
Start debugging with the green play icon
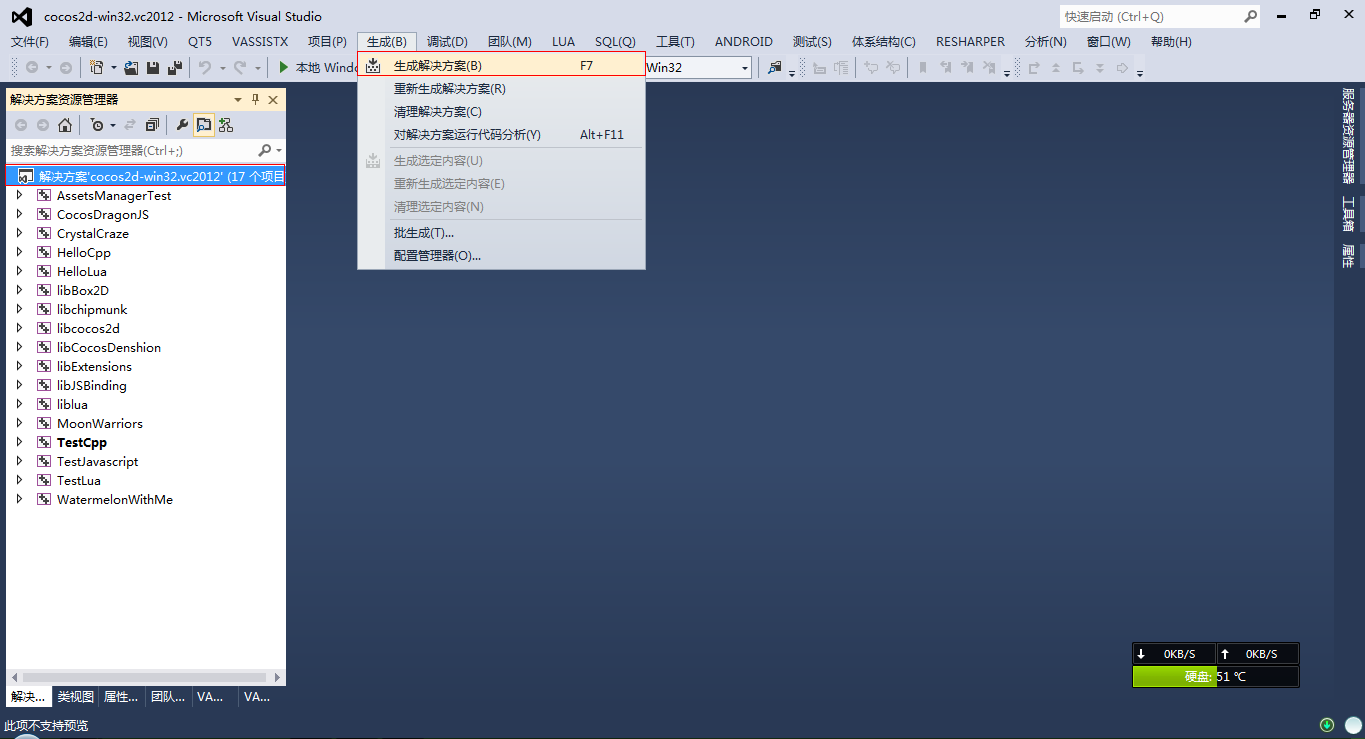pos(284,67)
